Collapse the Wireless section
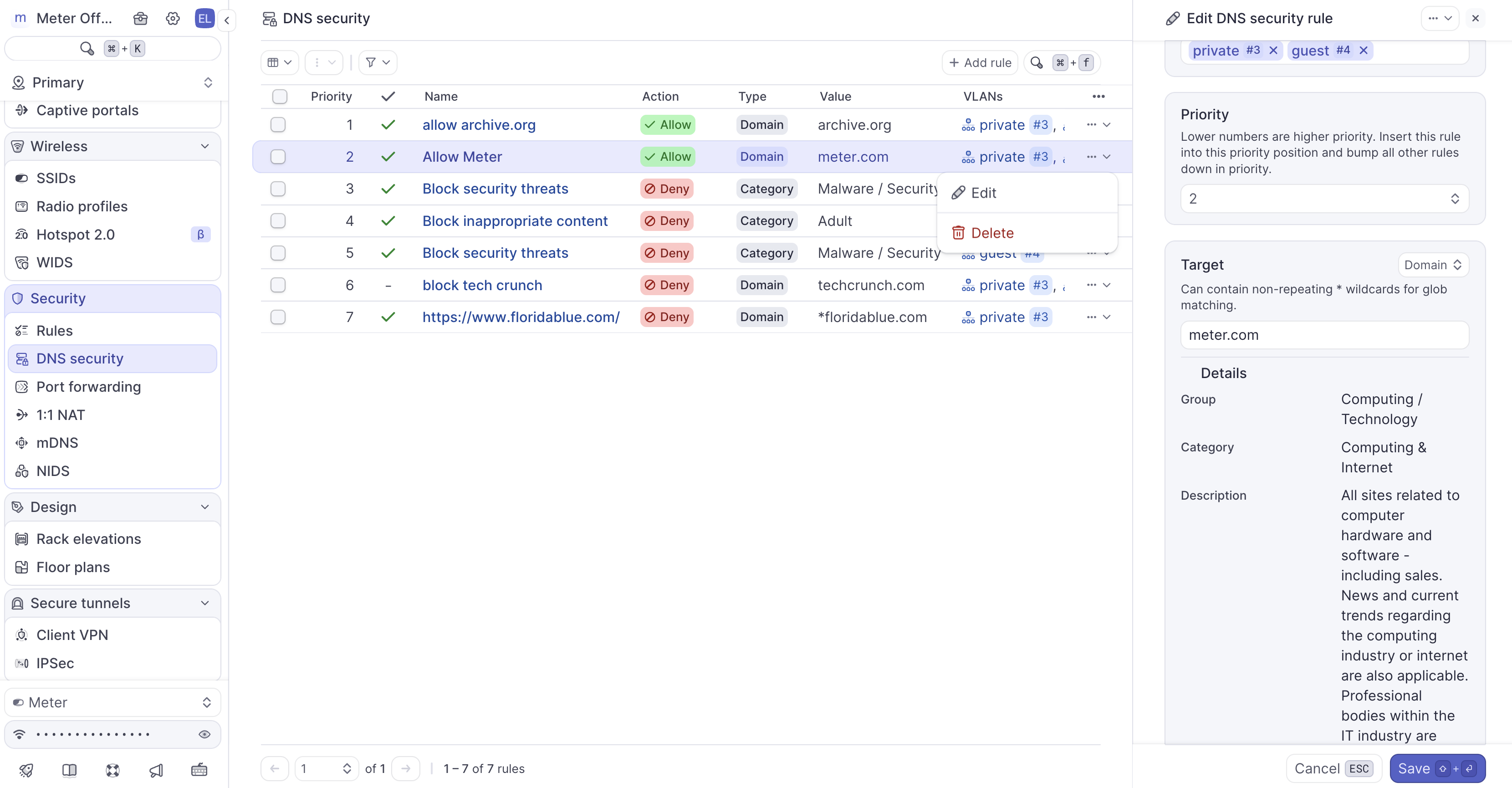1512x788 pixels. pyautogui.click(x=204, y=146)
